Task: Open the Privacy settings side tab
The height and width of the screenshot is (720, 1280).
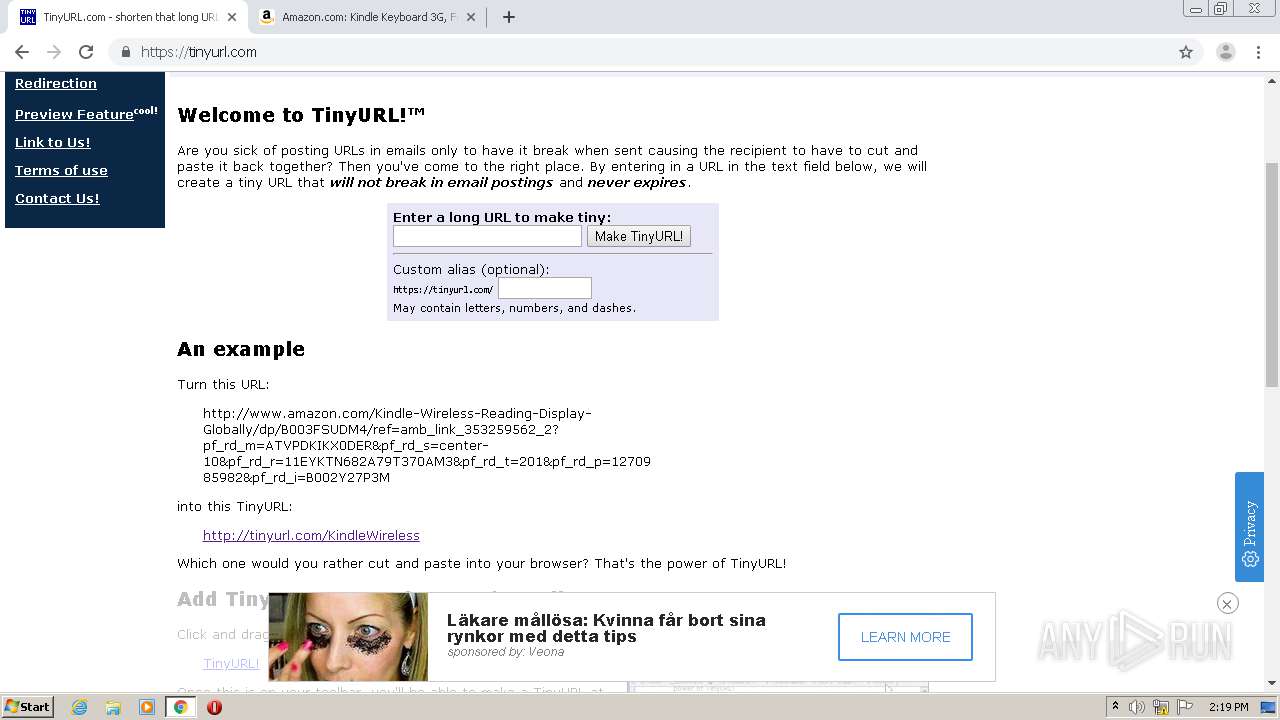Action: (x=1250, y=527)
